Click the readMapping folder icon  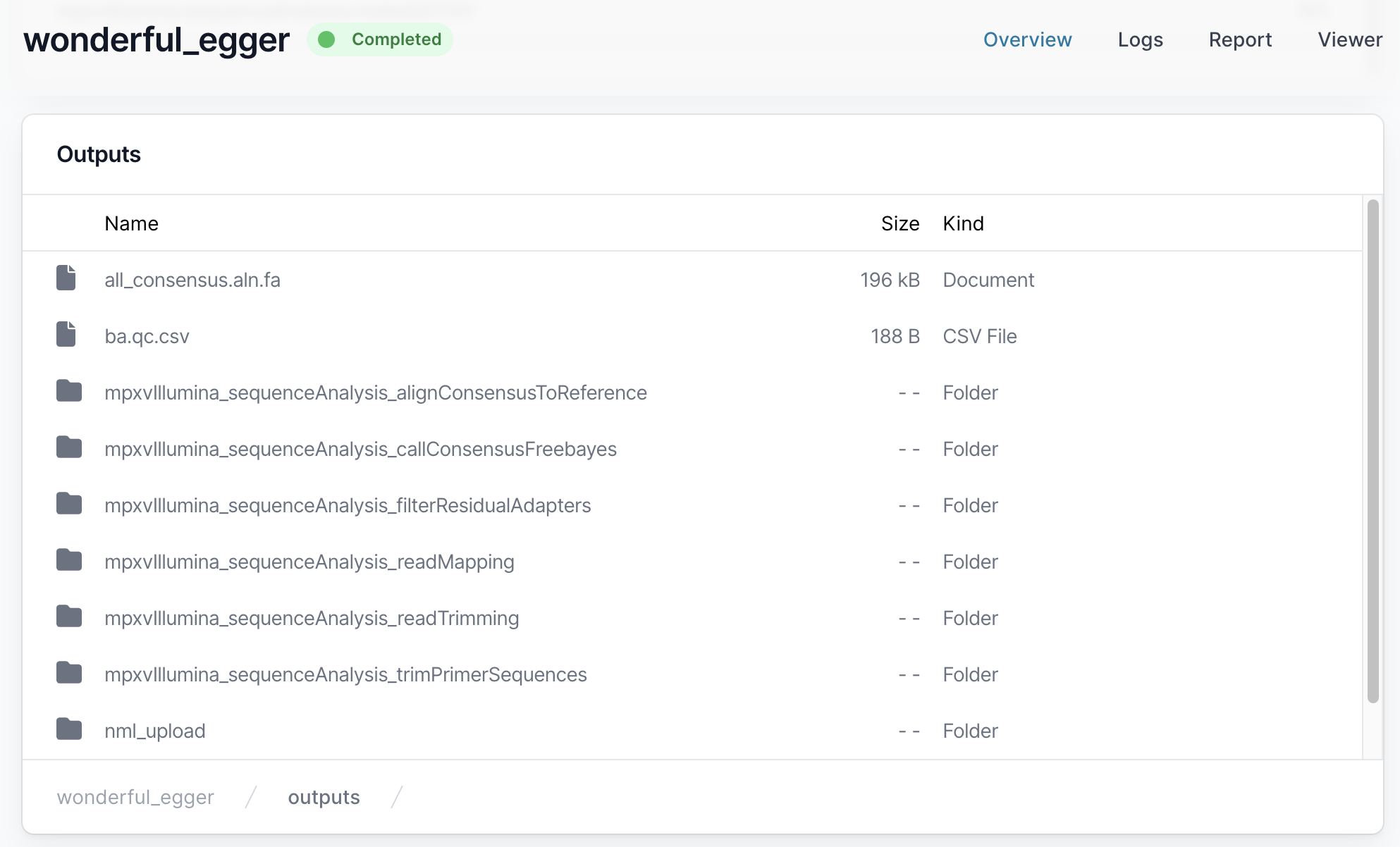pos(69,560)
